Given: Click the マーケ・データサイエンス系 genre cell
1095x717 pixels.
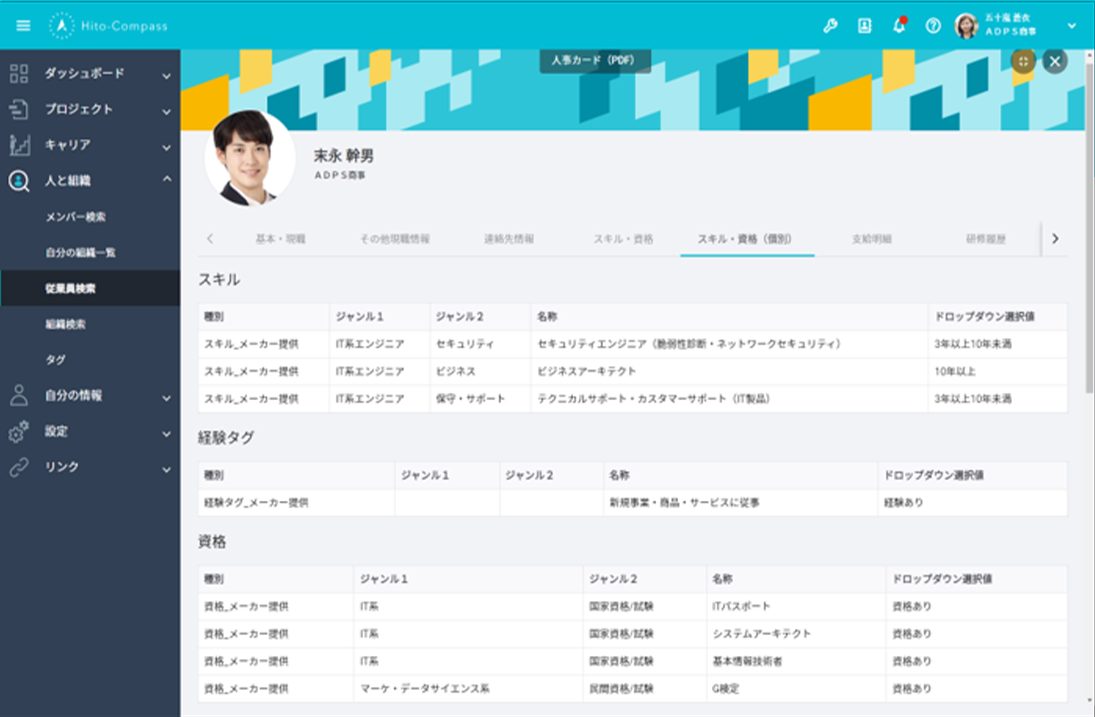Looking at the screenshot, I should (468, 688).
